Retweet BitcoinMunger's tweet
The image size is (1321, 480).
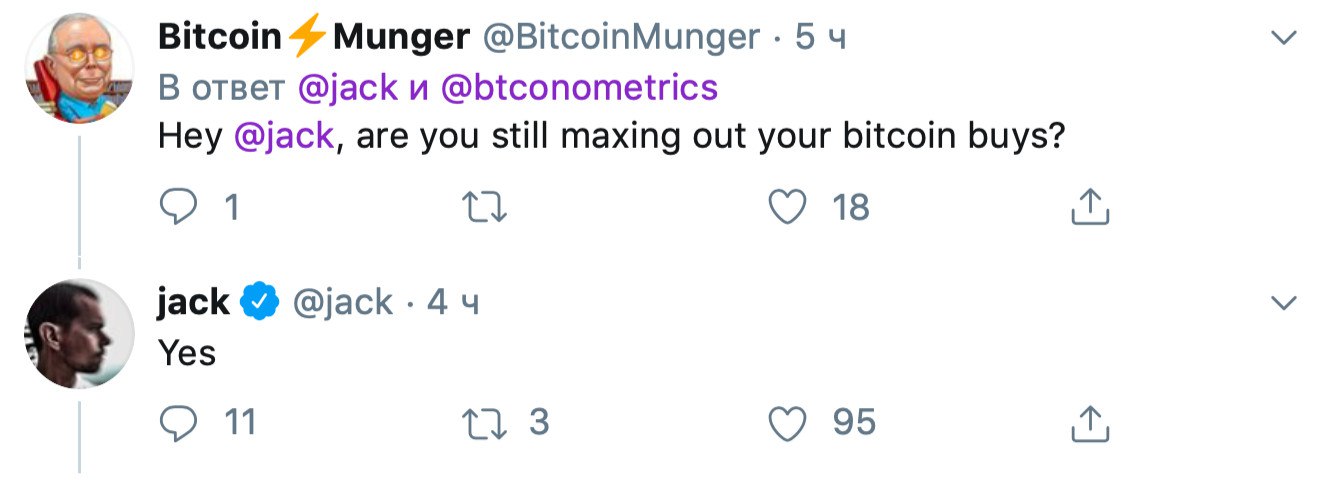pyautogui.click(x=486, y=207)
